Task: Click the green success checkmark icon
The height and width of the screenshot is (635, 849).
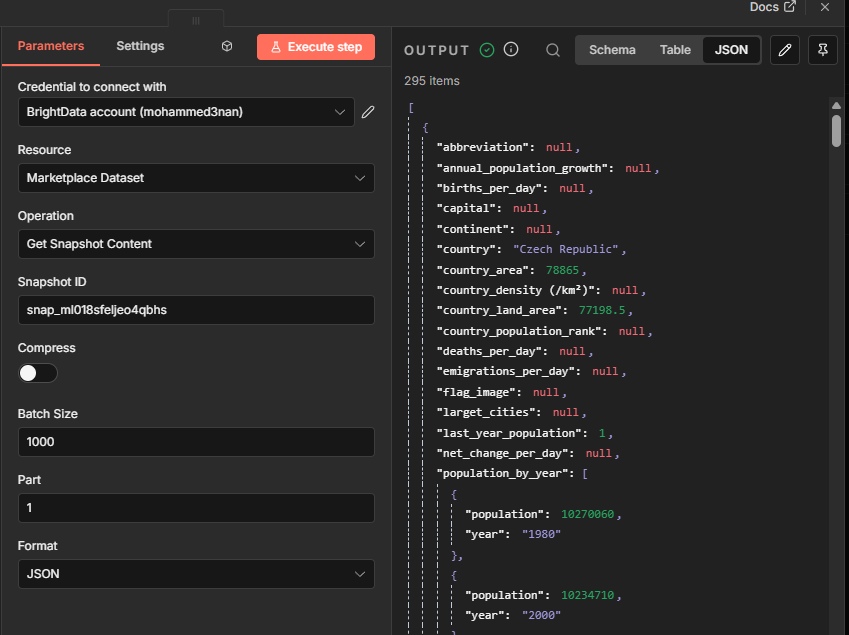Action: pyautogui.click(x=487, y=50)
